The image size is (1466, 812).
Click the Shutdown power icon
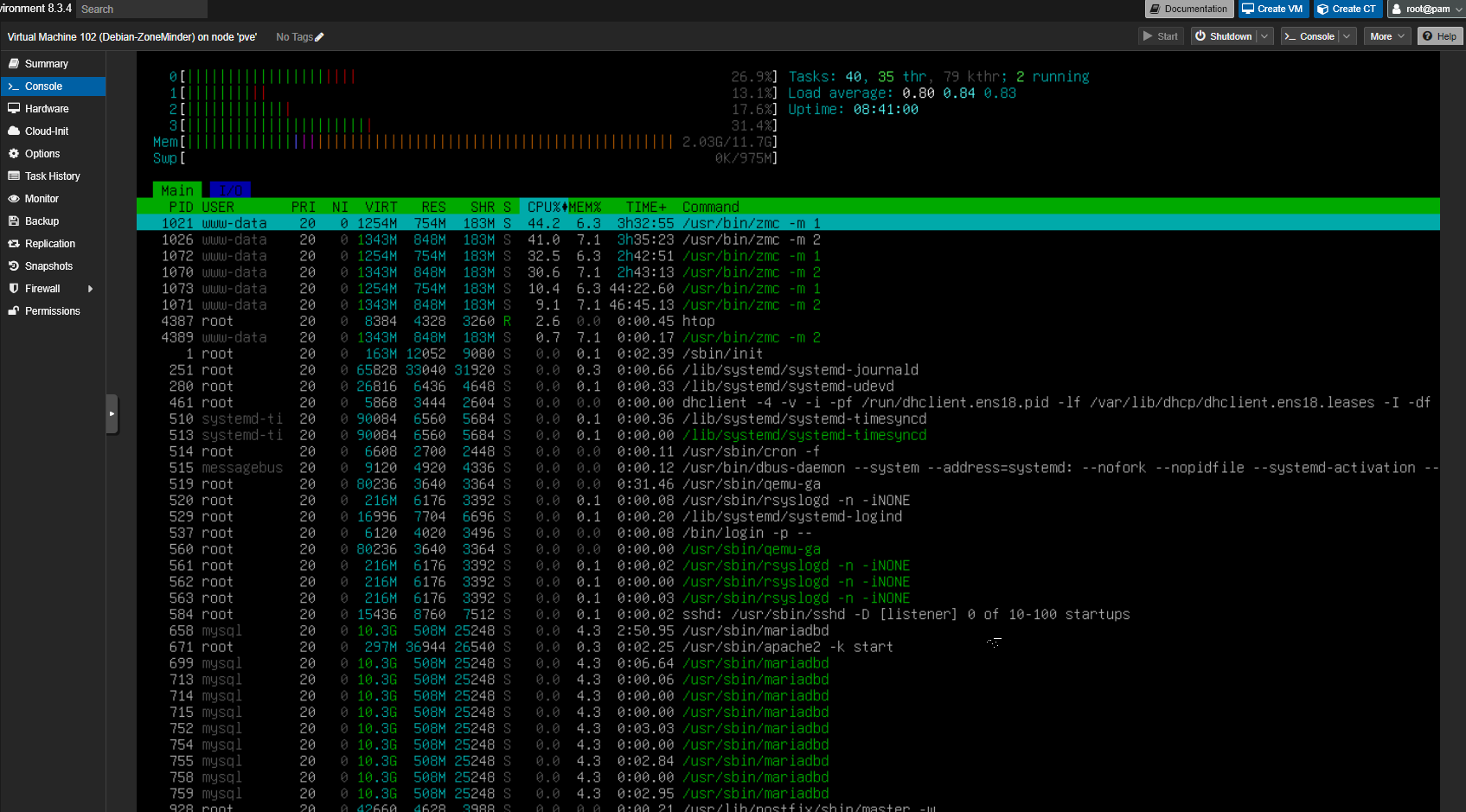click(1200, 36)
